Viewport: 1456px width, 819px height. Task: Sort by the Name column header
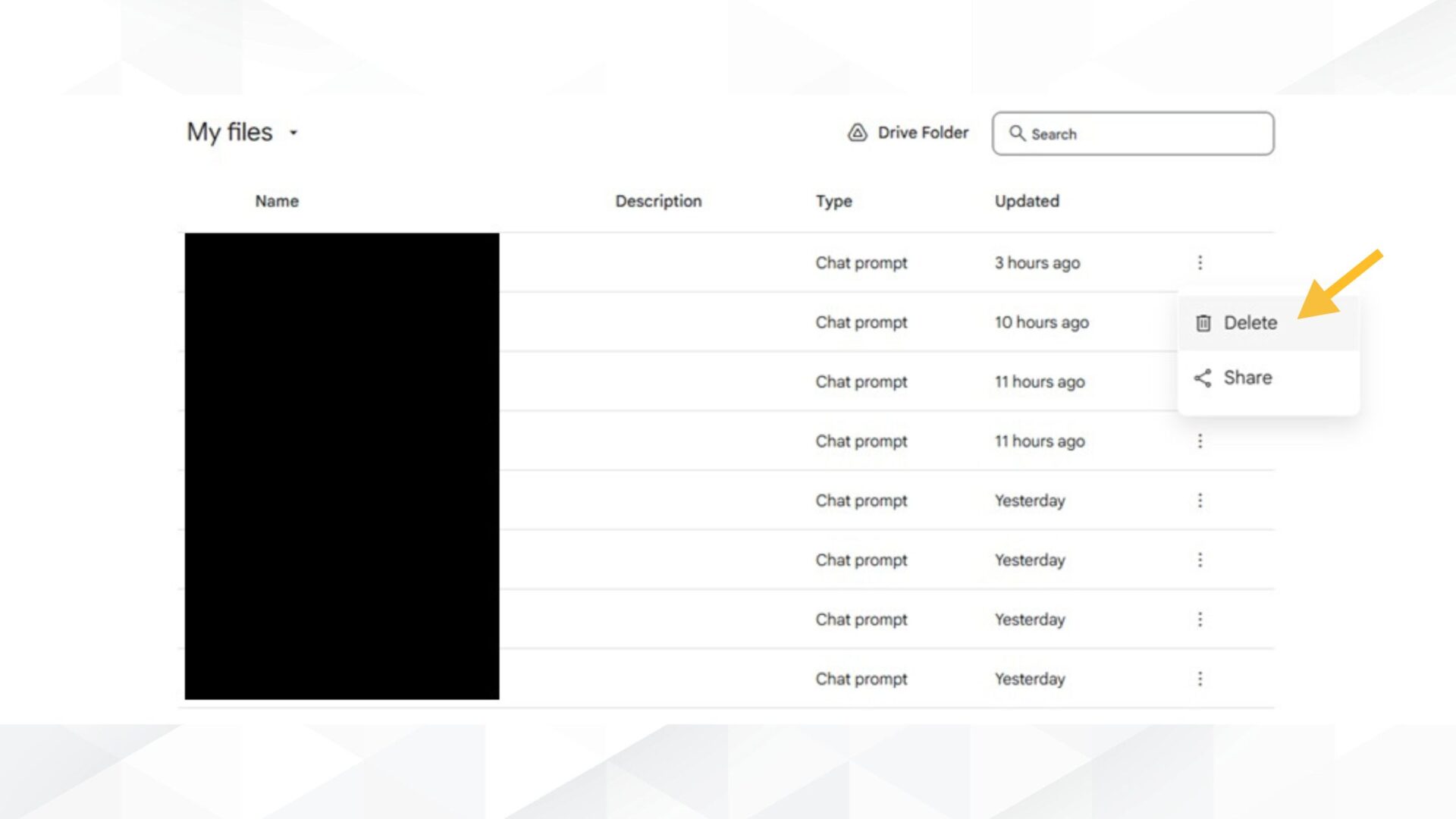pyautogui.click(x=277, y=201)
